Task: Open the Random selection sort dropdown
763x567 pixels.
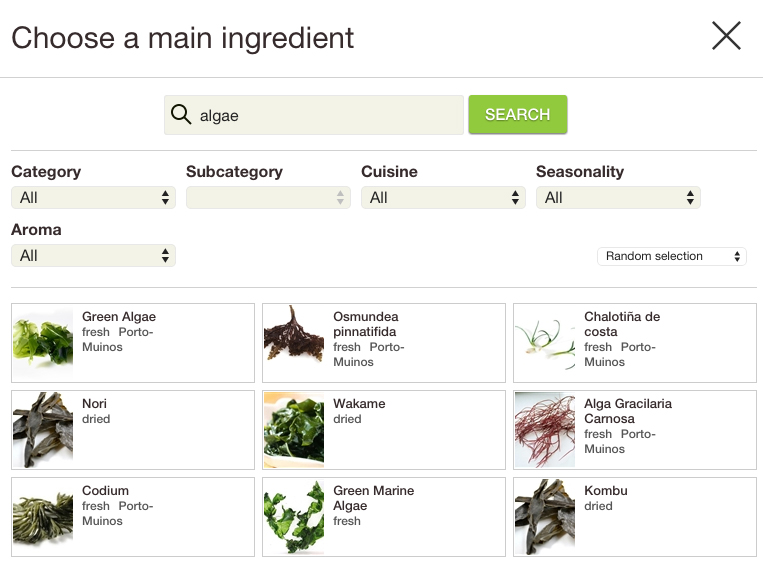Action: pyautogui.click(x=672, y=256)
